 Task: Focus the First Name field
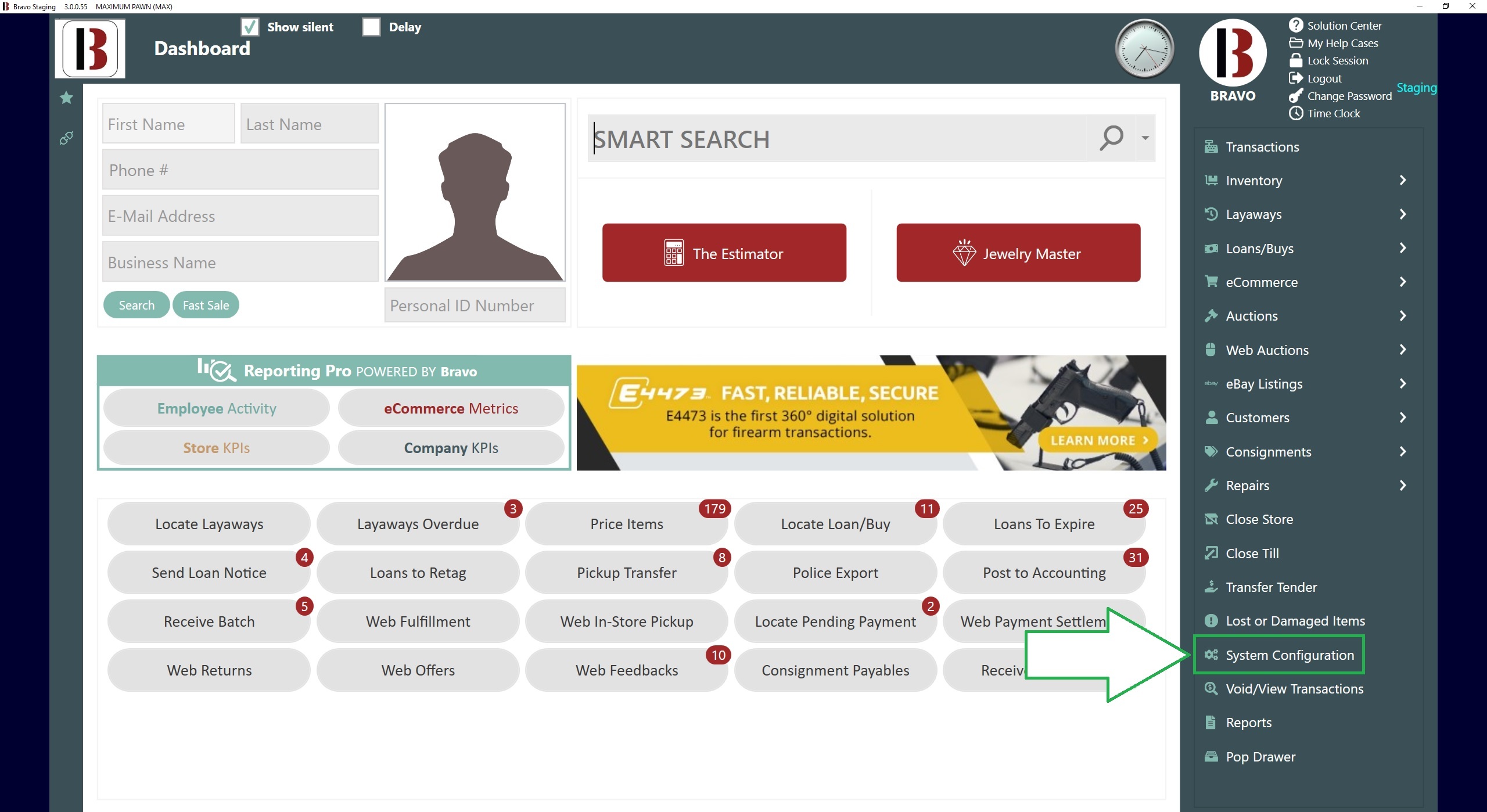[168, 124]
